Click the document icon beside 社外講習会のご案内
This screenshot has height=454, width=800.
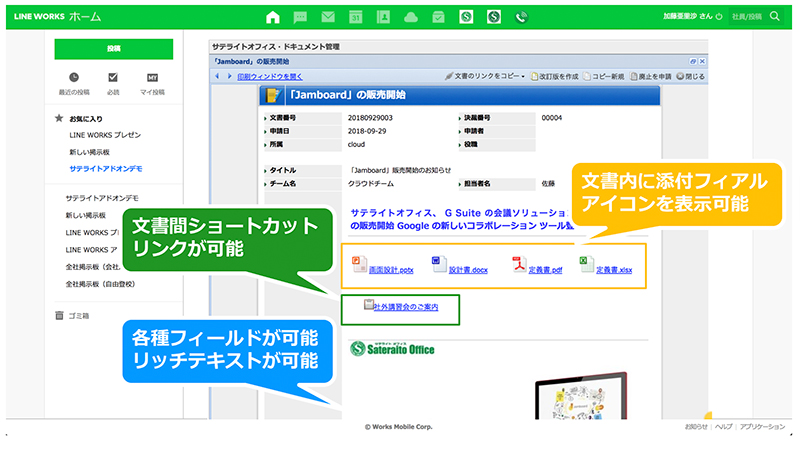[x=368, y=305]
